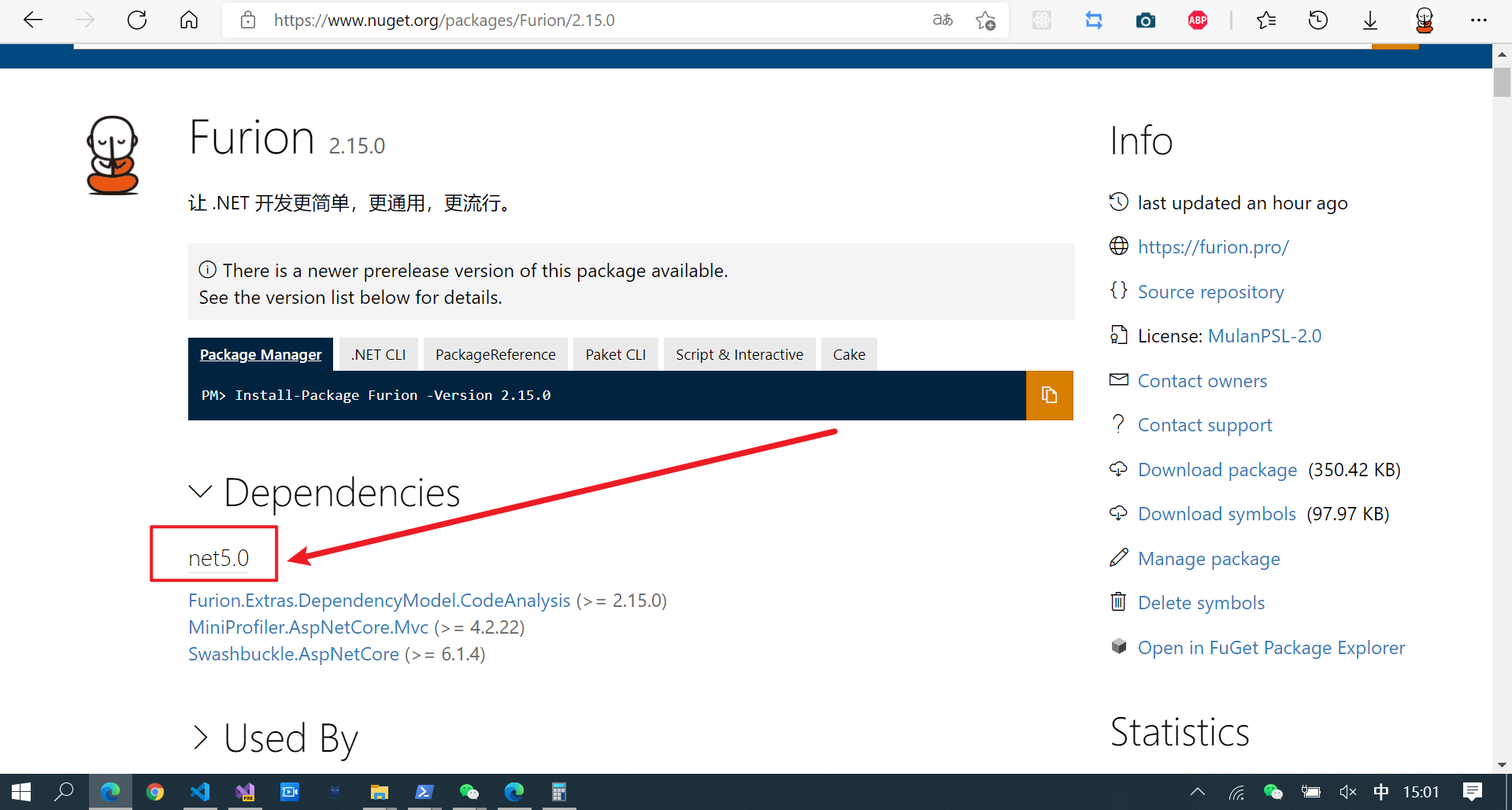Click the license document icon
Screen dimensions: 1512x810
click(1118, 335)
